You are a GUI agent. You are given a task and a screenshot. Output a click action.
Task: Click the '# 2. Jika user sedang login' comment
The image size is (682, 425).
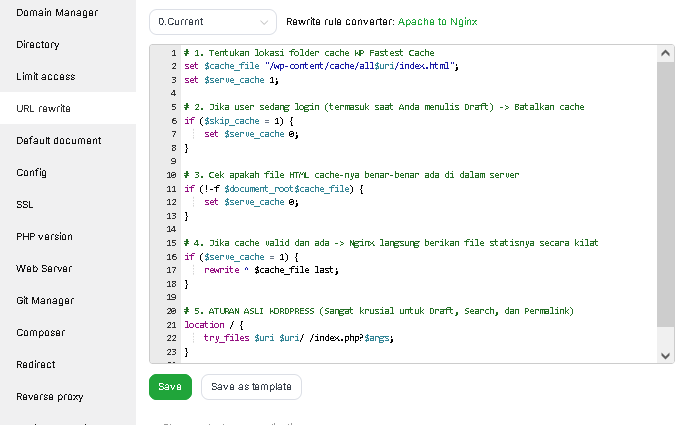384,107
